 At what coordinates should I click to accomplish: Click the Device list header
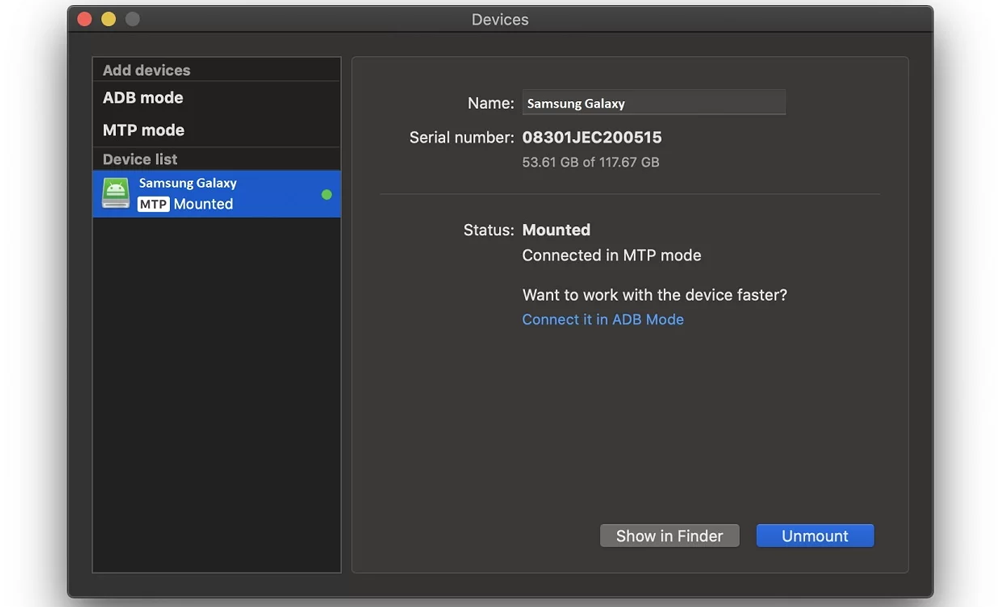click(140, 159)
